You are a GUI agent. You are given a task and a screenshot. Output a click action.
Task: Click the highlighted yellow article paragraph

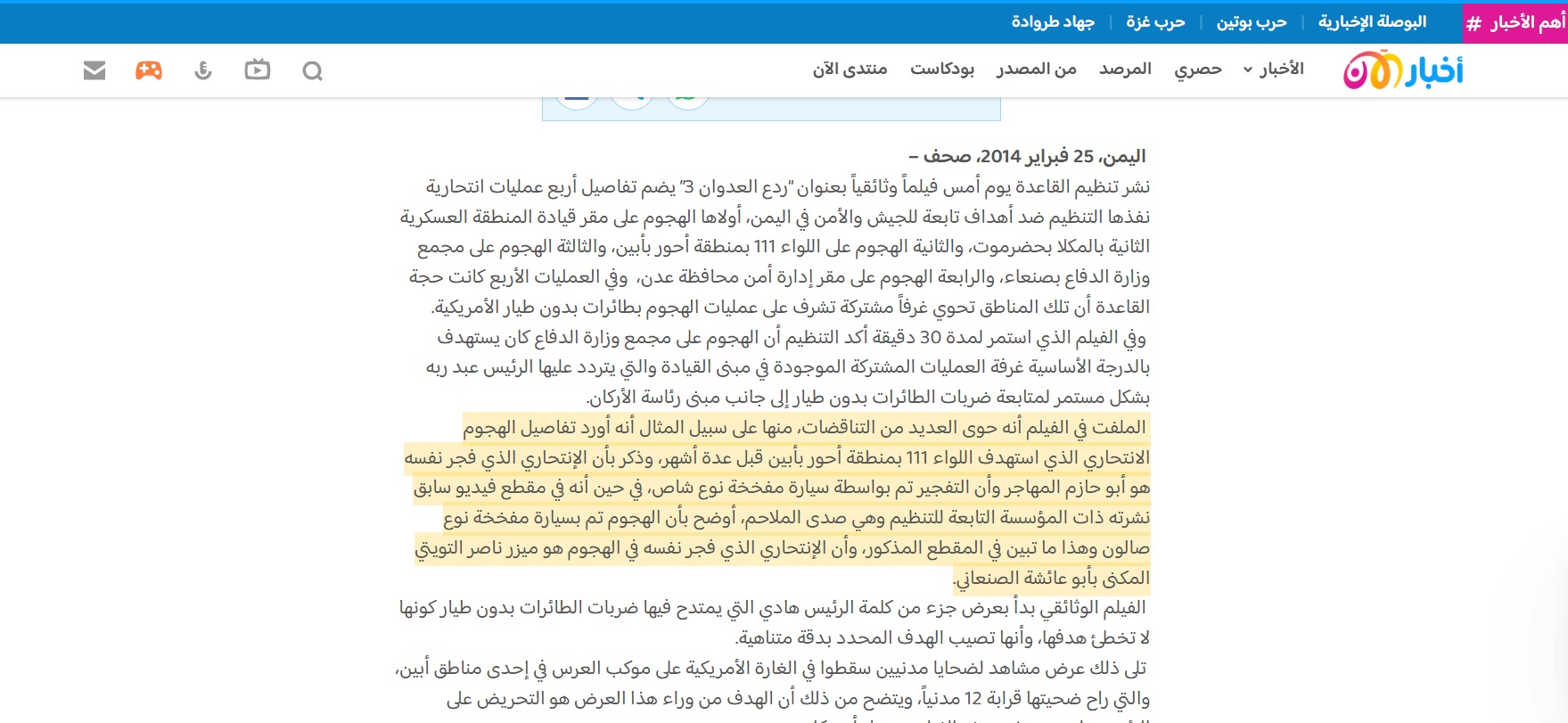click(777, 503)
